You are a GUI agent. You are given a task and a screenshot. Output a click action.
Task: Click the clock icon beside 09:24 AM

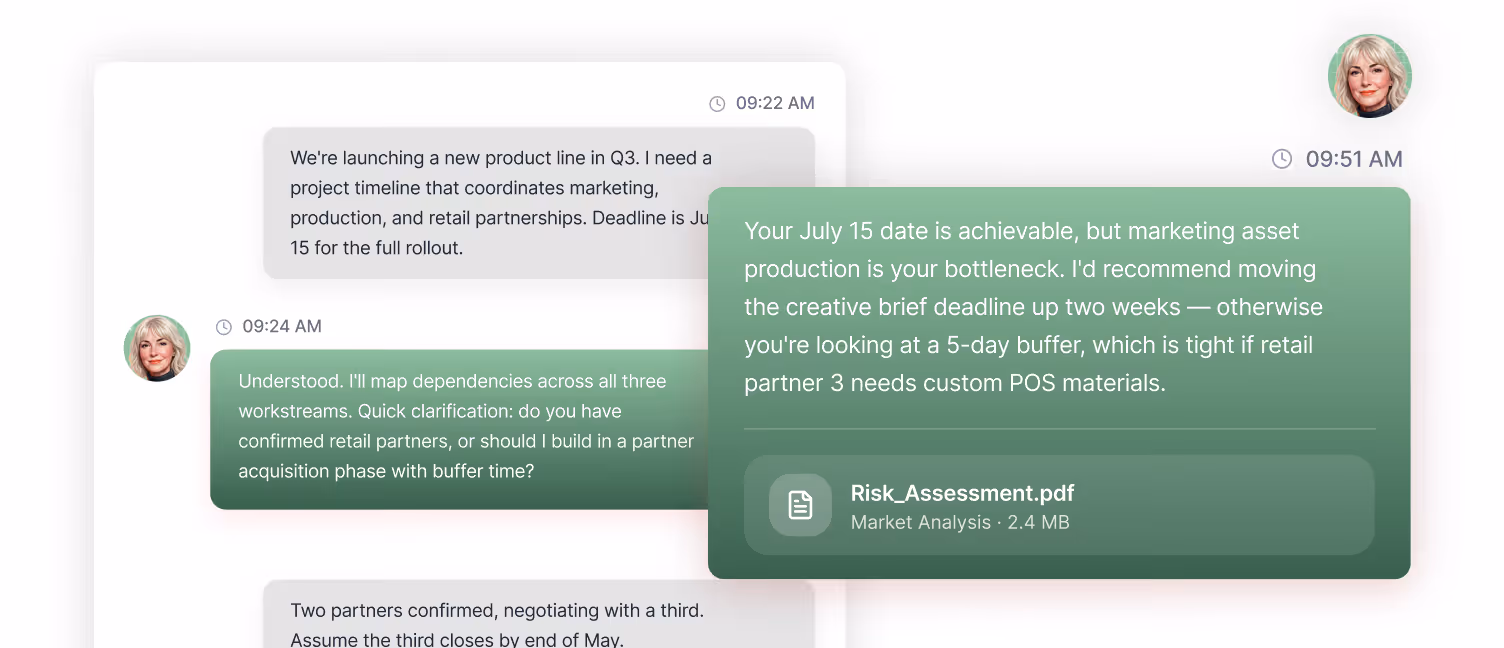coord(222,326)
